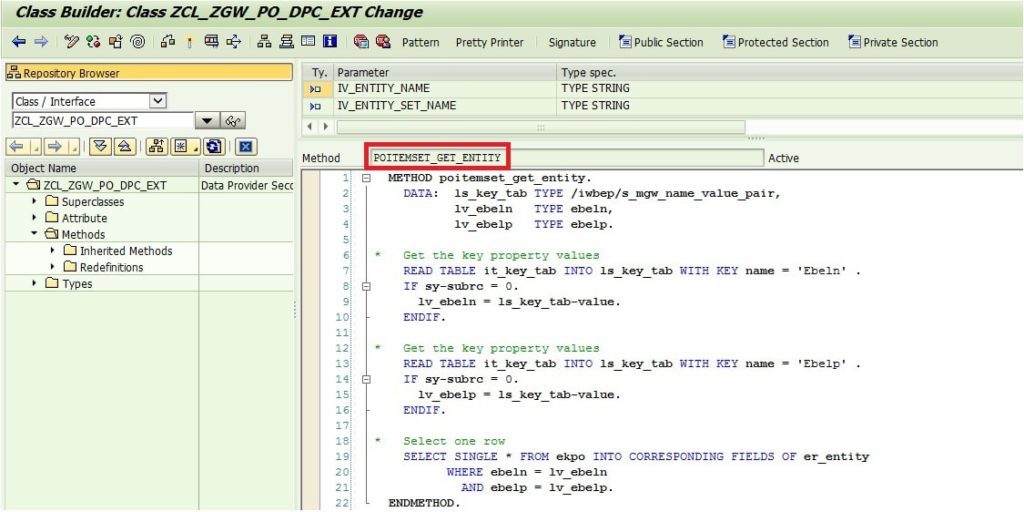1024x512 pixels.
Task: Select the IV_ENTITY_NAME parameter row
Action: (x=662, y=88)
